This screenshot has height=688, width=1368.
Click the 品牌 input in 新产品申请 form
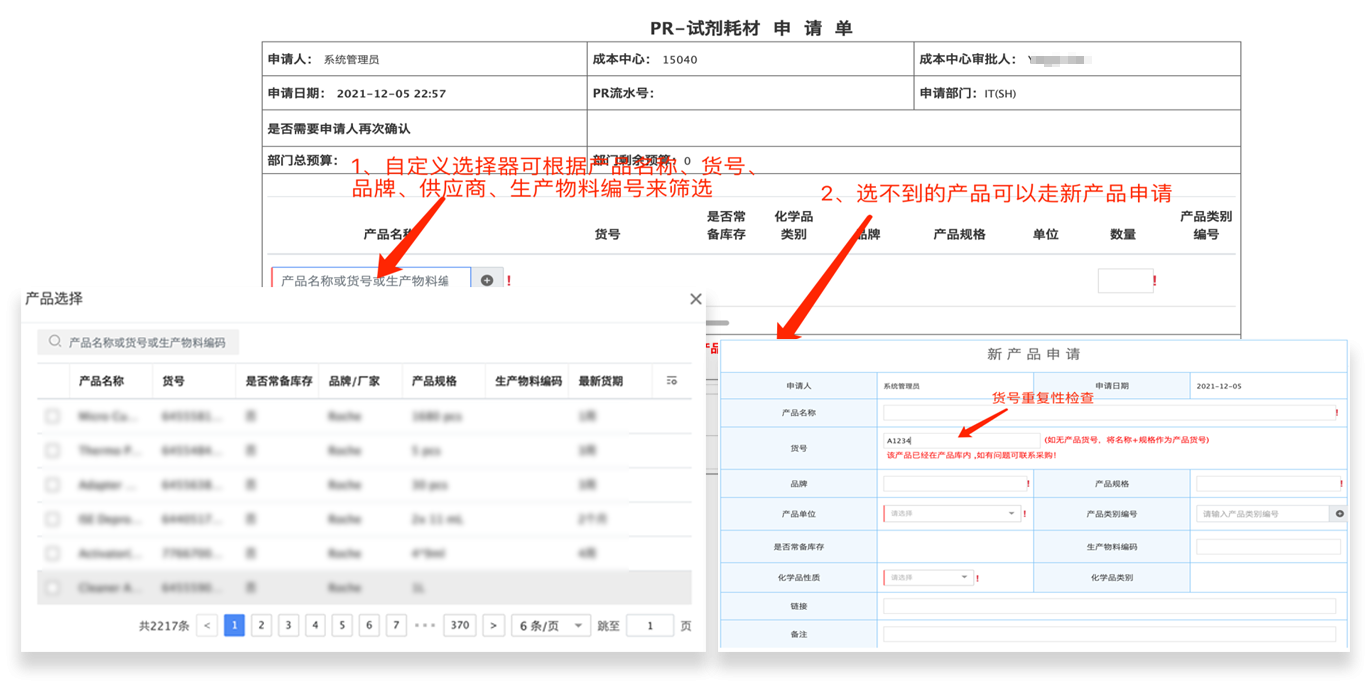point(953,483)
